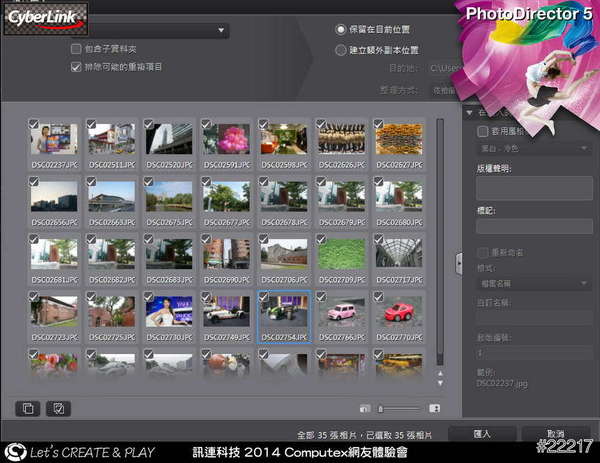Click the small thumbnail size icon
This screenshot has width=600, height=463.
coord(367,408)
